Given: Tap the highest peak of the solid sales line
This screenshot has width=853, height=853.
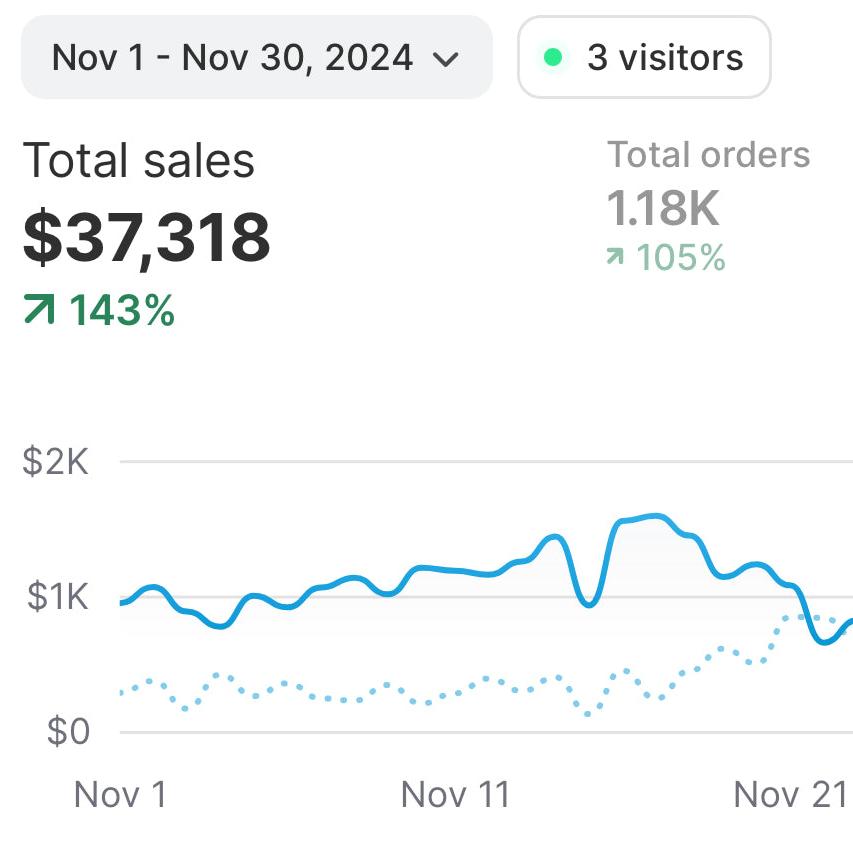Looking at the screenshot, I should point(655,516).
